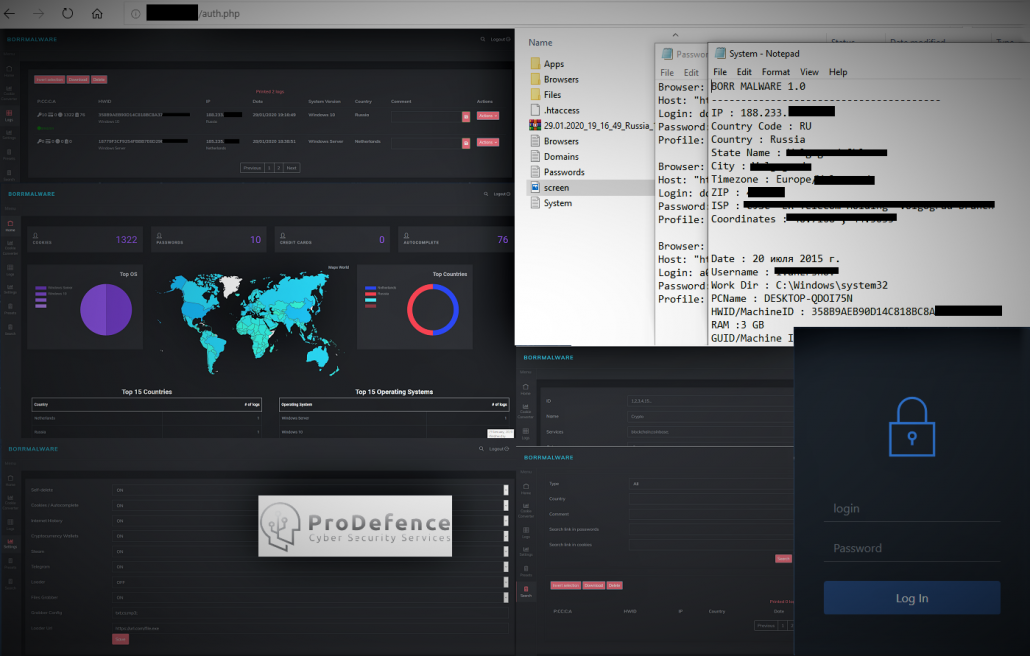Go back with the browser back arrow
Screen dimensions: 1030x656
[x=9, y=13]
